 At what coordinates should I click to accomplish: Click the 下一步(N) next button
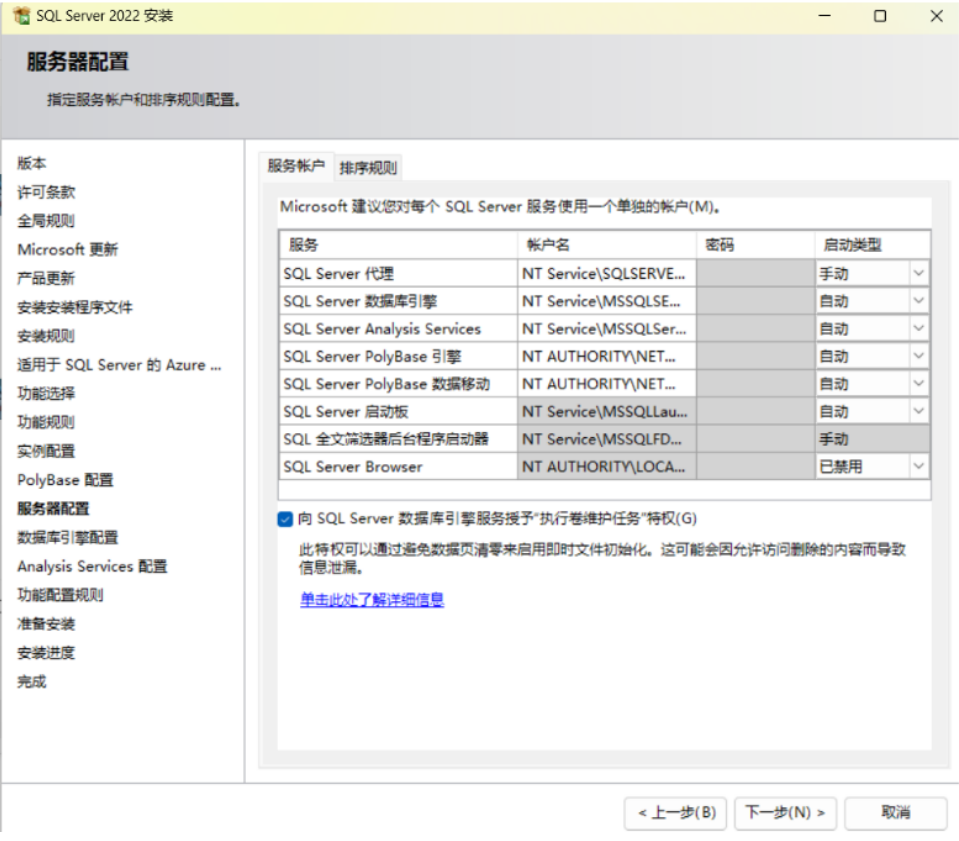coord(785,813)
